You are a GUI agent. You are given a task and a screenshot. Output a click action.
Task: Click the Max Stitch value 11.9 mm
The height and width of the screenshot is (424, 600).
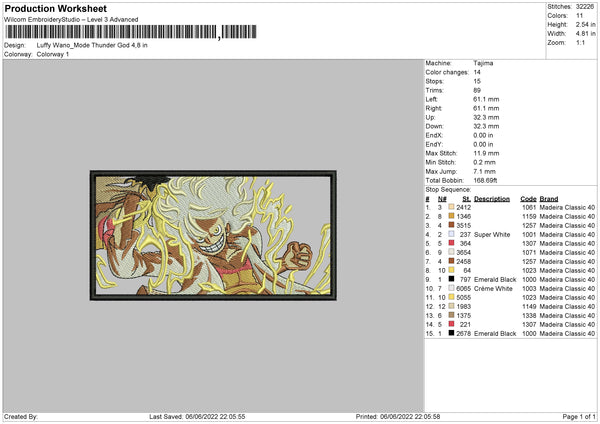tap(486, 153)
